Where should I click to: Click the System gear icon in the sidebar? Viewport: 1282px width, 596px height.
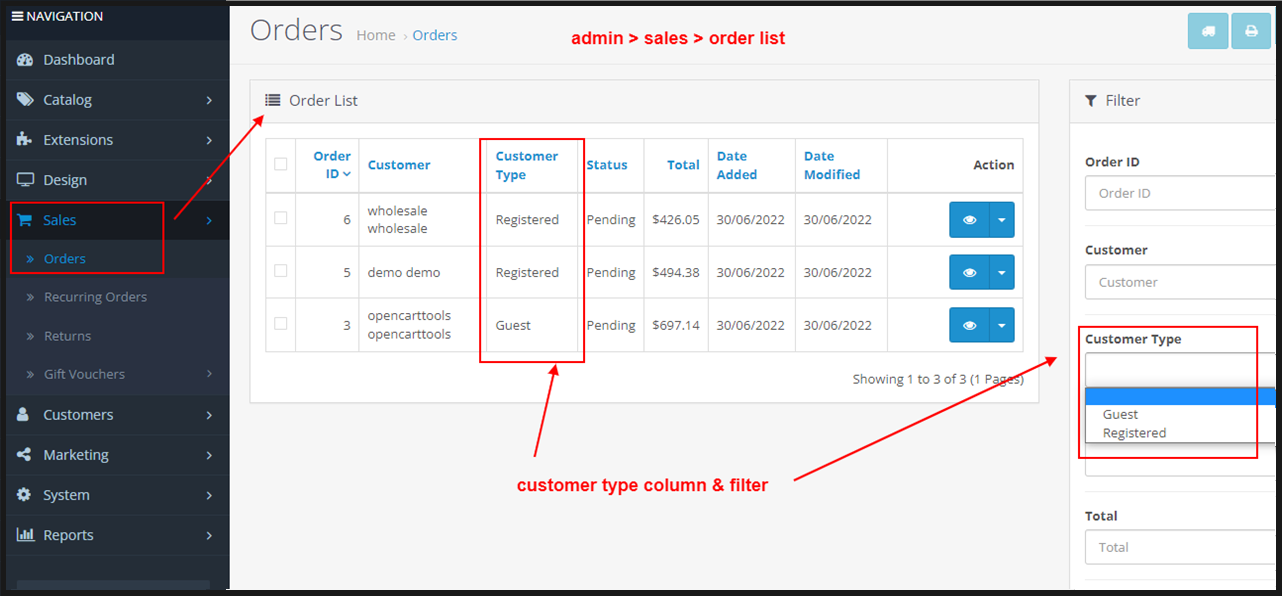[25, 495]
